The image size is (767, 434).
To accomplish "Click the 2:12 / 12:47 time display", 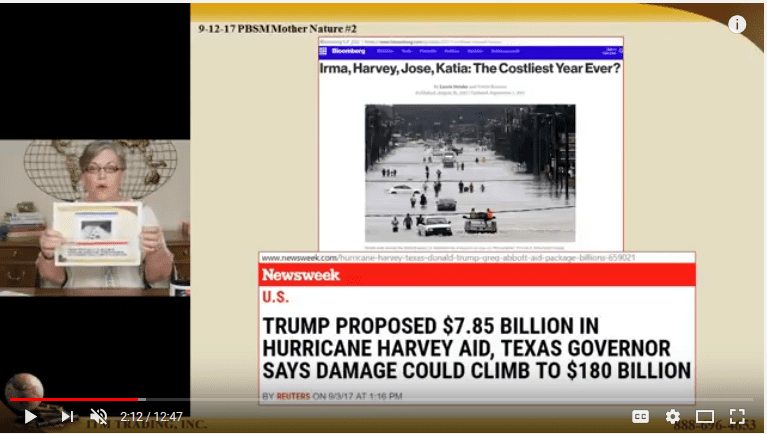I will tap(151, 417).
